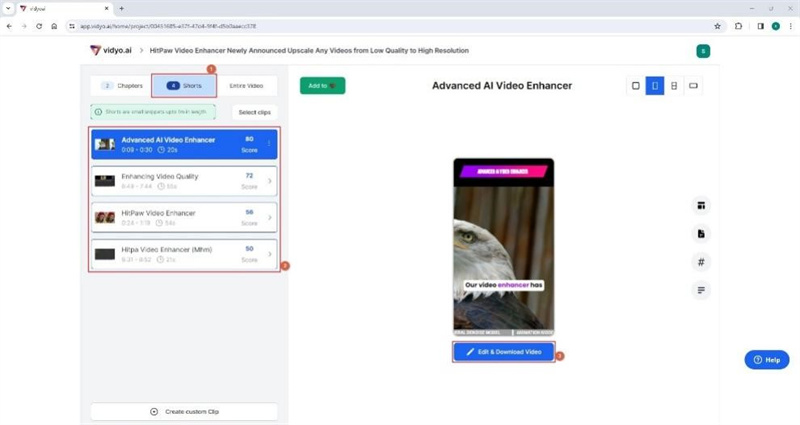Click 'Advanced AI Video Enhancer' preview heading

(502, 86)
